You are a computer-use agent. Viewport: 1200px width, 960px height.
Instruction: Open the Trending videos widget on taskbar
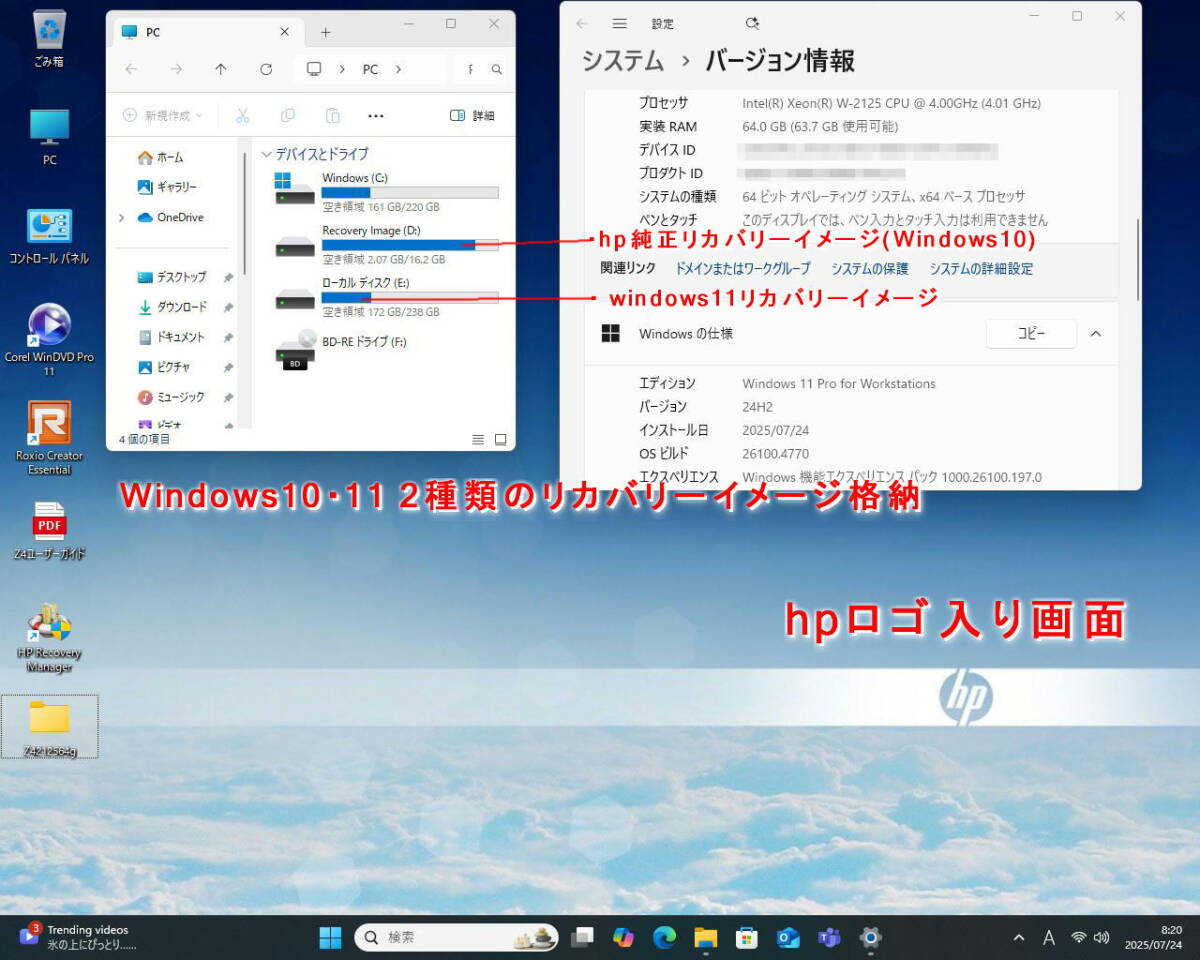(x=78, y=937)
